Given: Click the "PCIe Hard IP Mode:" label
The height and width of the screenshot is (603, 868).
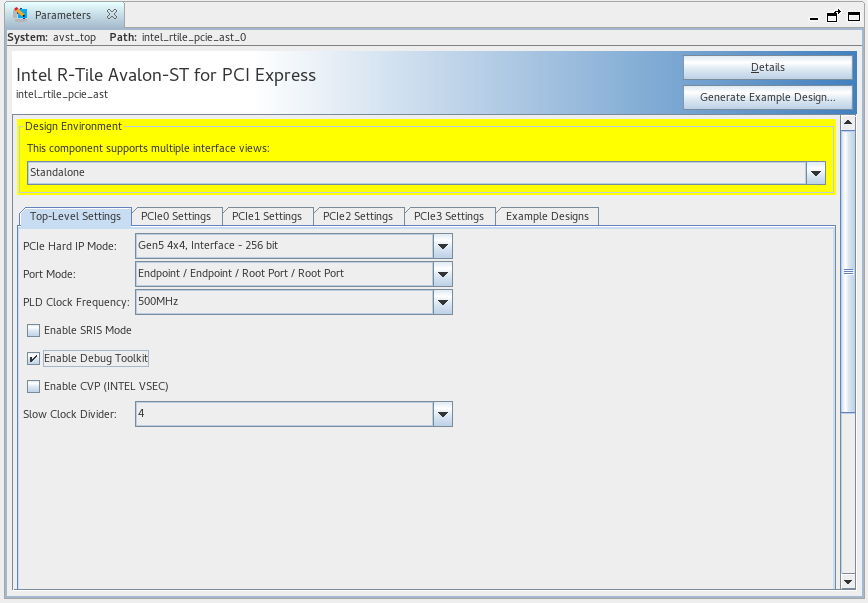Looking at the screenshot, I should click(70, 246).
